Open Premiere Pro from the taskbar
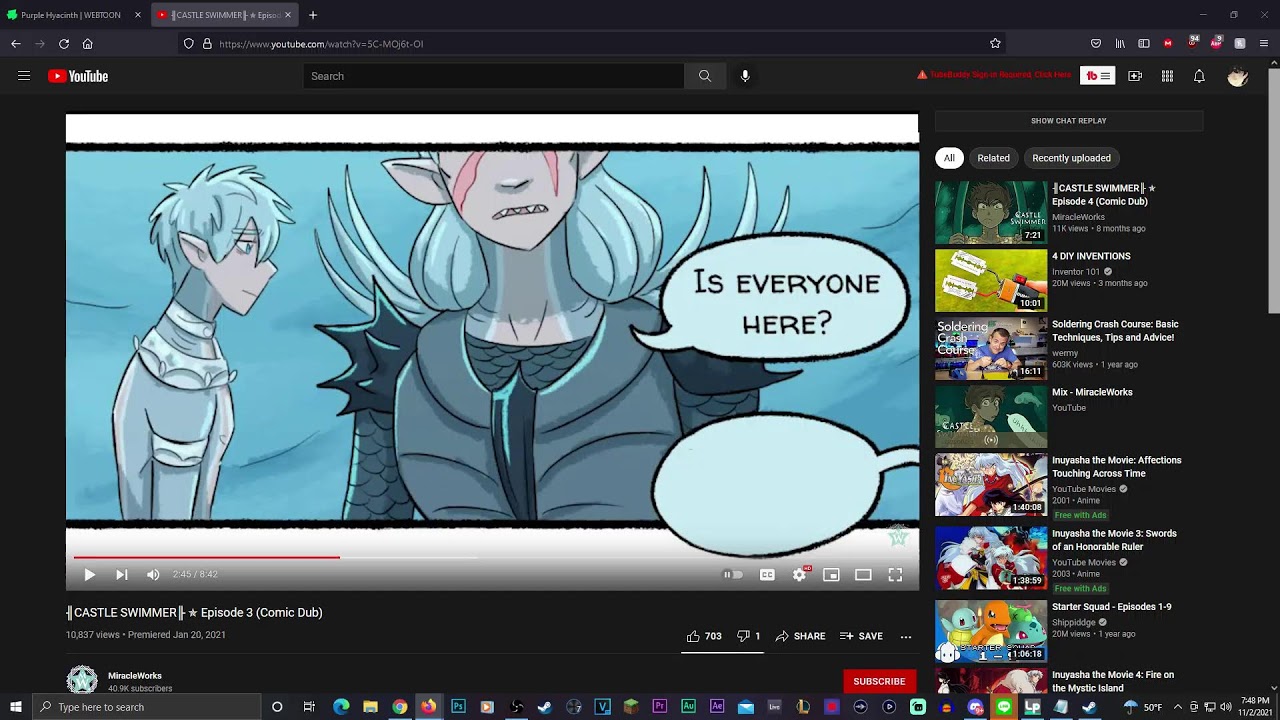1280x720 pixels. (x=660, y=707)
